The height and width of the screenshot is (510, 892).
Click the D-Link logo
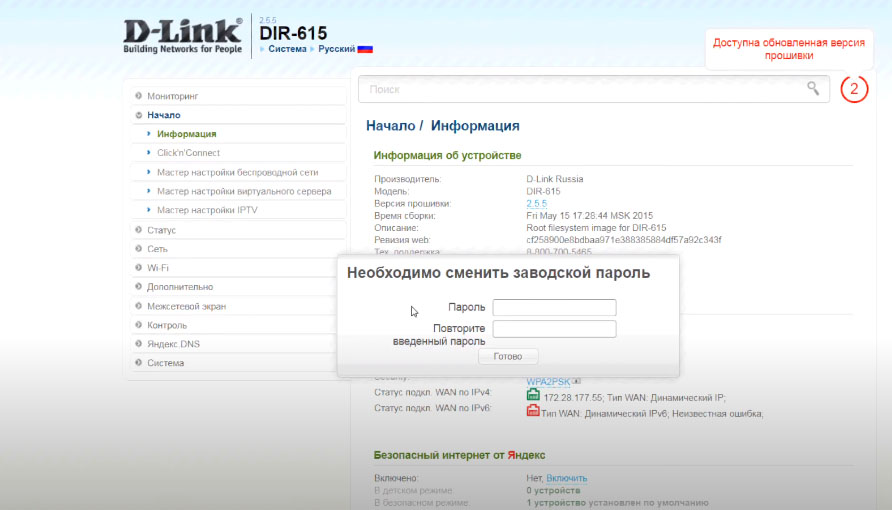[183, 35]
